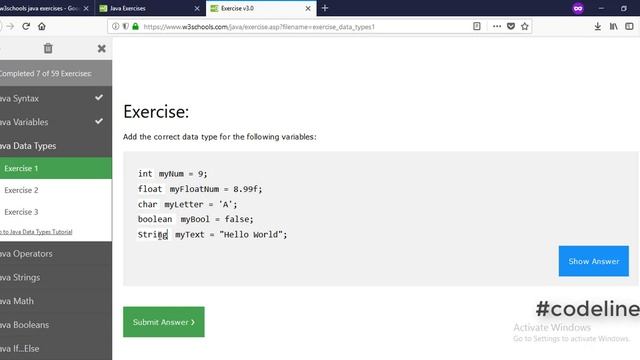Toggle the browser sidebars icon
The width and height of the screenshot is (640, 360).
[x=629, y=27]
